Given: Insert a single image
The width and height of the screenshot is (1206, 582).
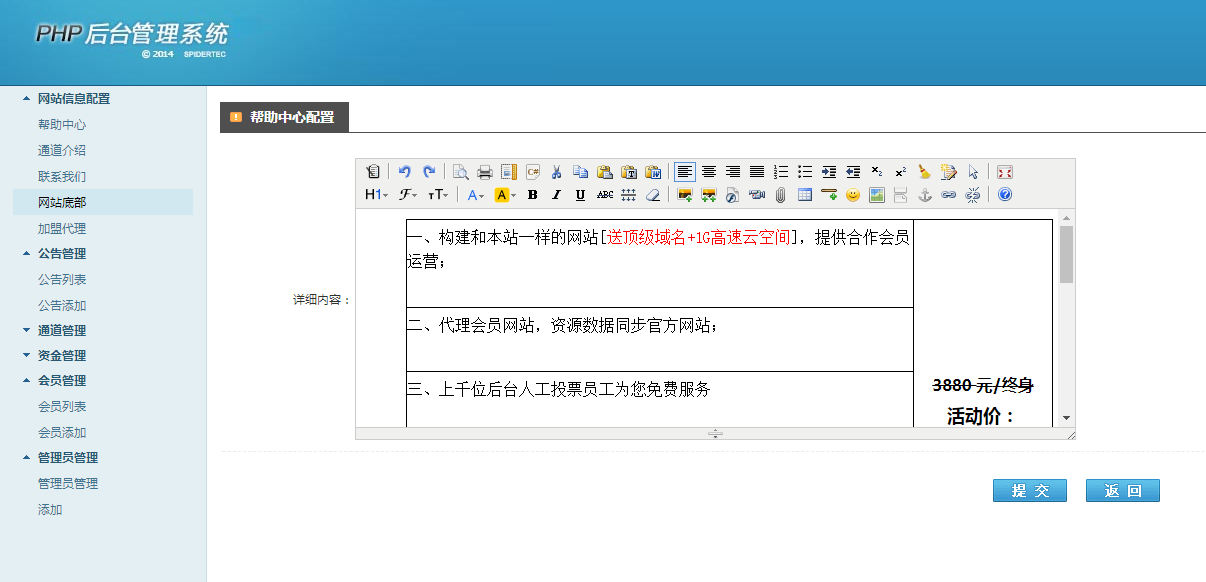Looking at the screenshot, I should click(685, 194).
